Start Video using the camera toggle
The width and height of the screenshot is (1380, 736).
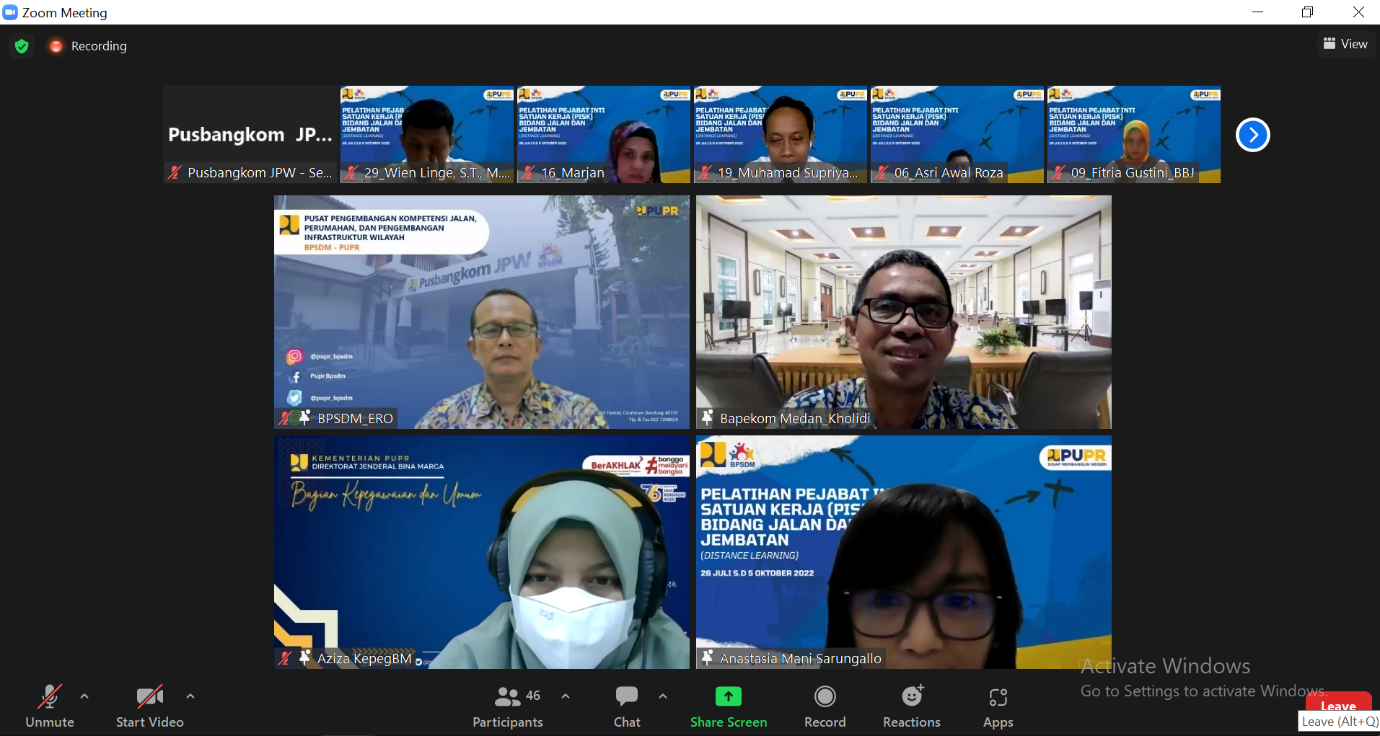click(x=150, y=705)
